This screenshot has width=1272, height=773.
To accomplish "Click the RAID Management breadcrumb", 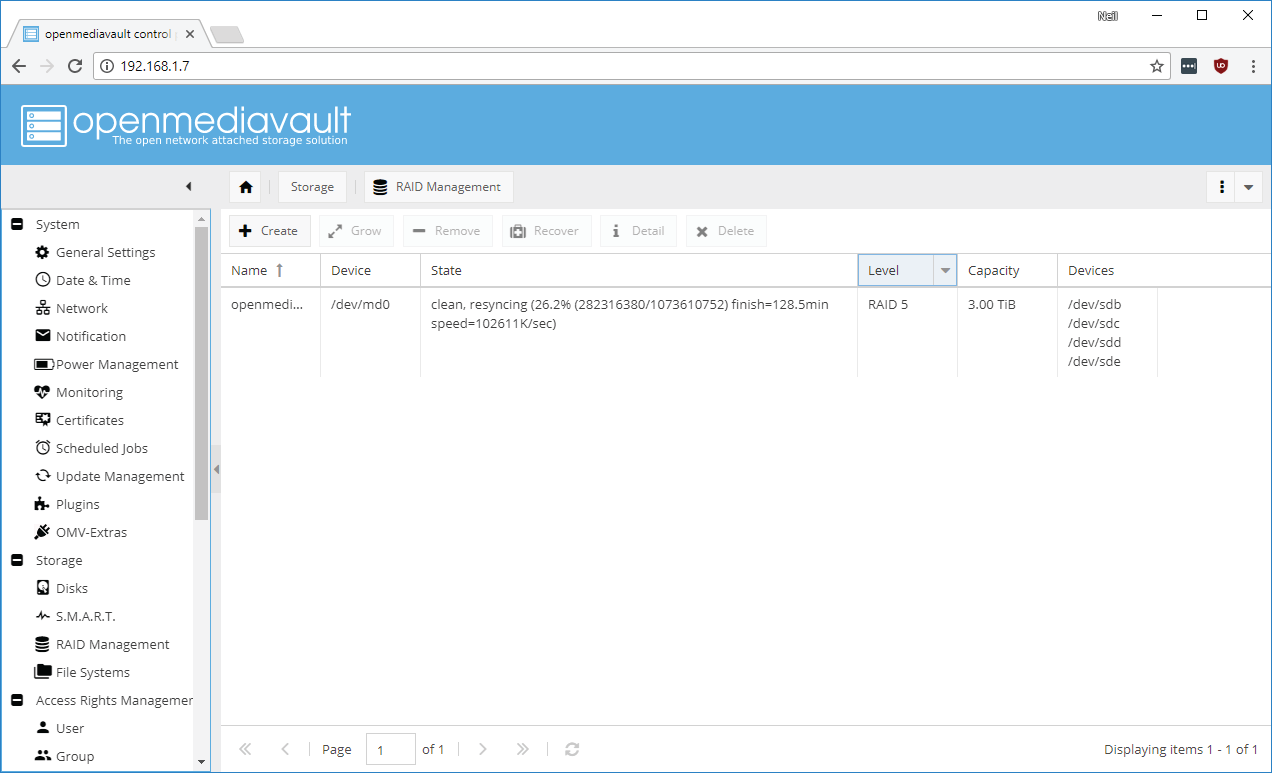I will [x=438, y=187].
